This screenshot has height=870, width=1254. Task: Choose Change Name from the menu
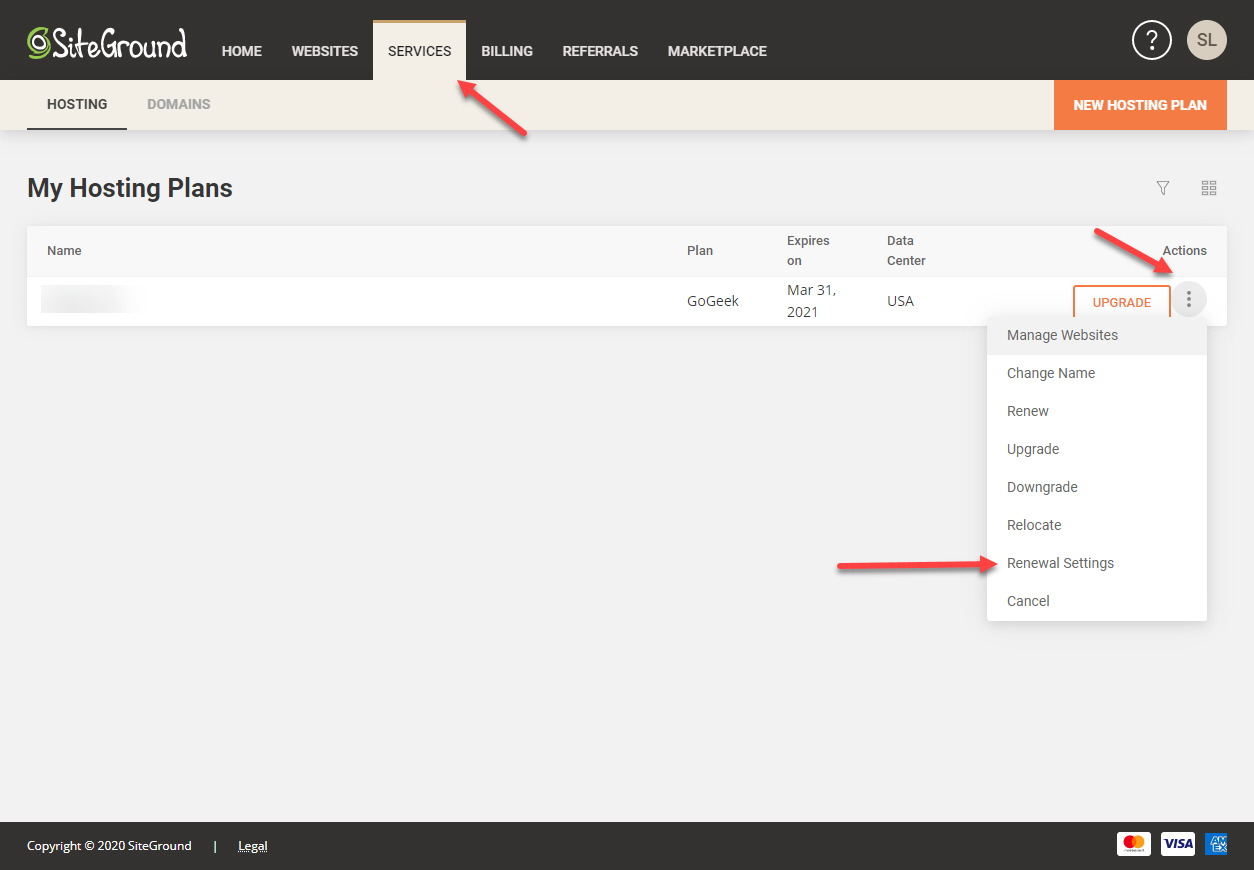[1097, 373]
